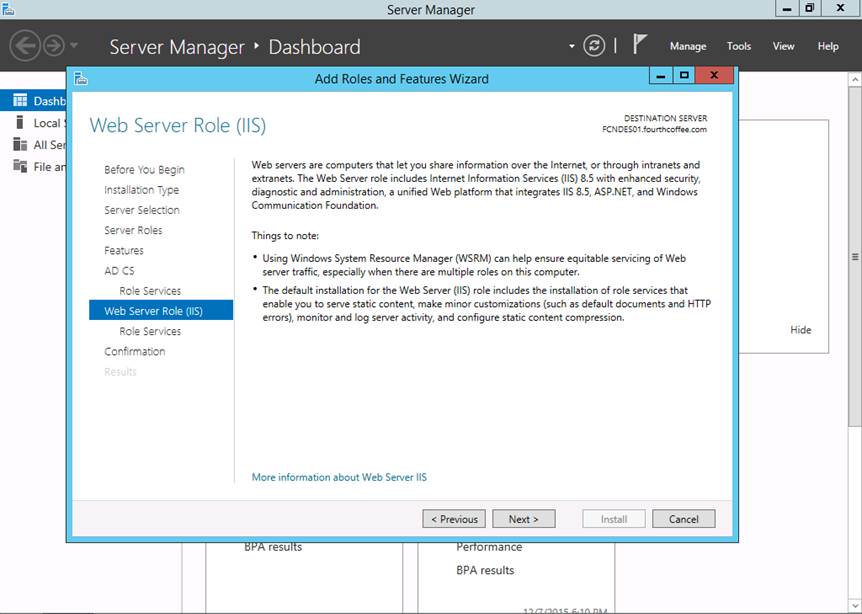
Task: Open the Help menu
Action: point(827,46)
